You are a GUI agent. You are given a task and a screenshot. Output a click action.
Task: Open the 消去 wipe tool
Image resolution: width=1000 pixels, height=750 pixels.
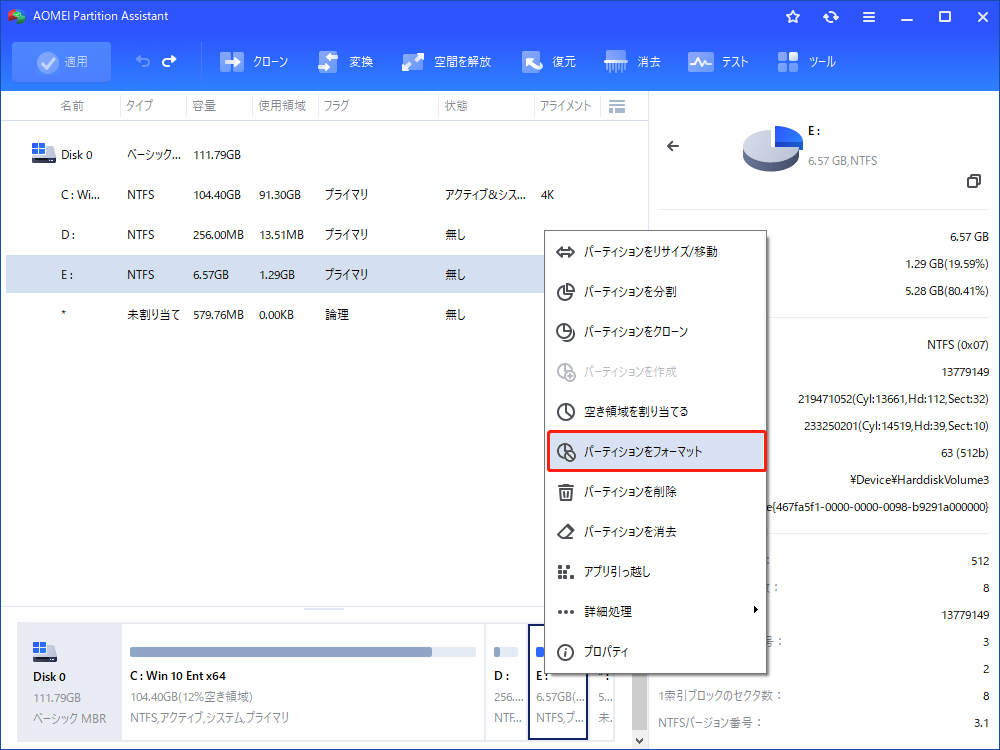632,62
